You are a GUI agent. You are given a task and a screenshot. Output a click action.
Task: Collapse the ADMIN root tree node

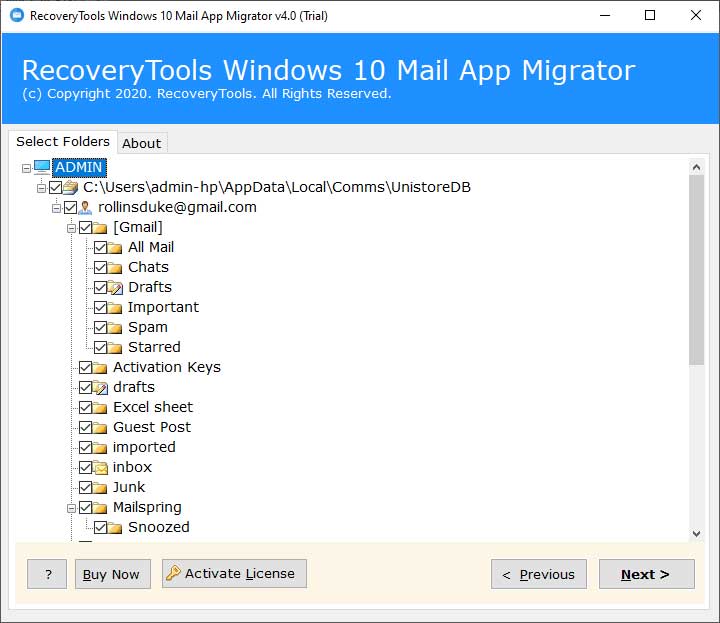(x=26, y=167)
